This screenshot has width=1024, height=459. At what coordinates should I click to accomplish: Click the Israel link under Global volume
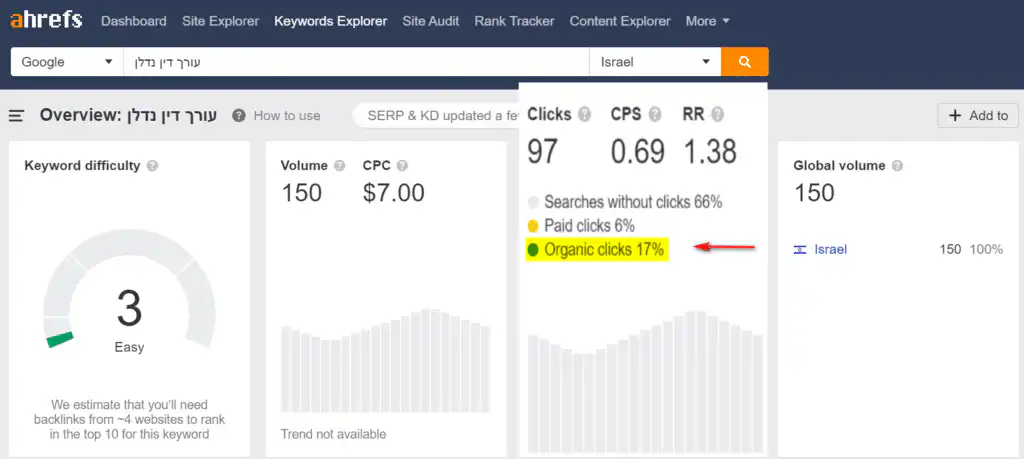click(830, 249)
